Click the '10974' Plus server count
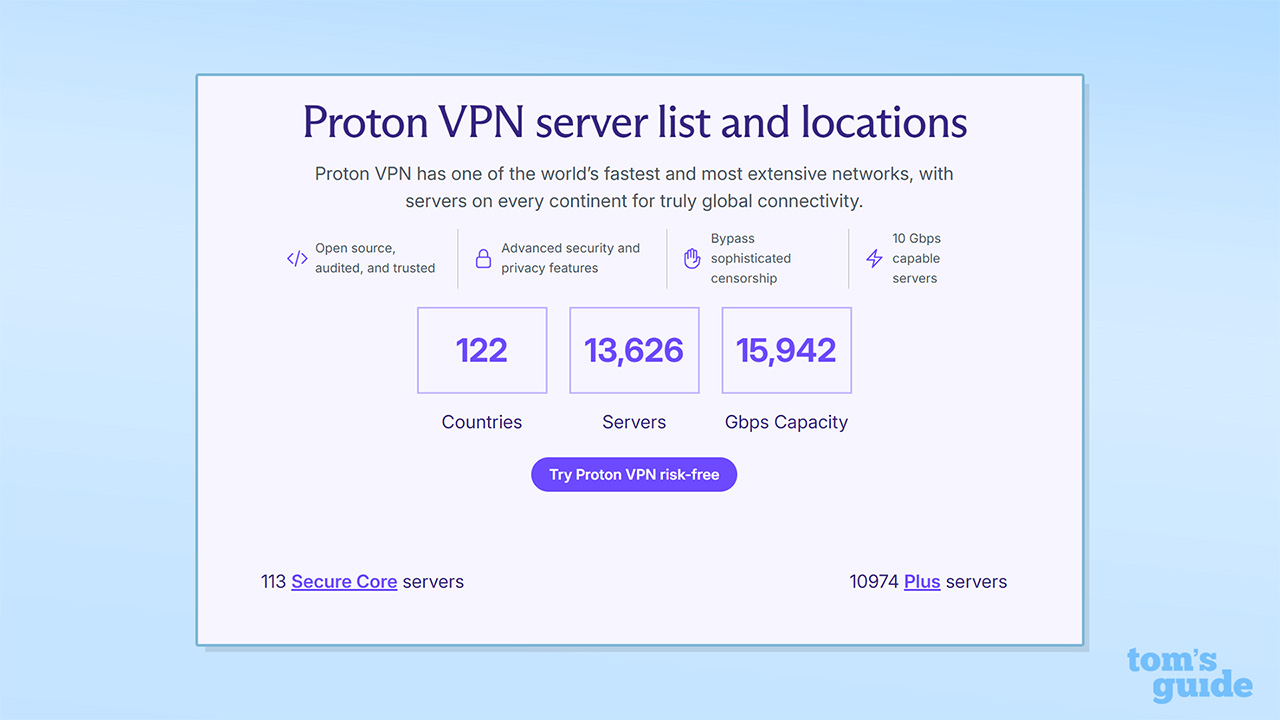 coord(874,582)
